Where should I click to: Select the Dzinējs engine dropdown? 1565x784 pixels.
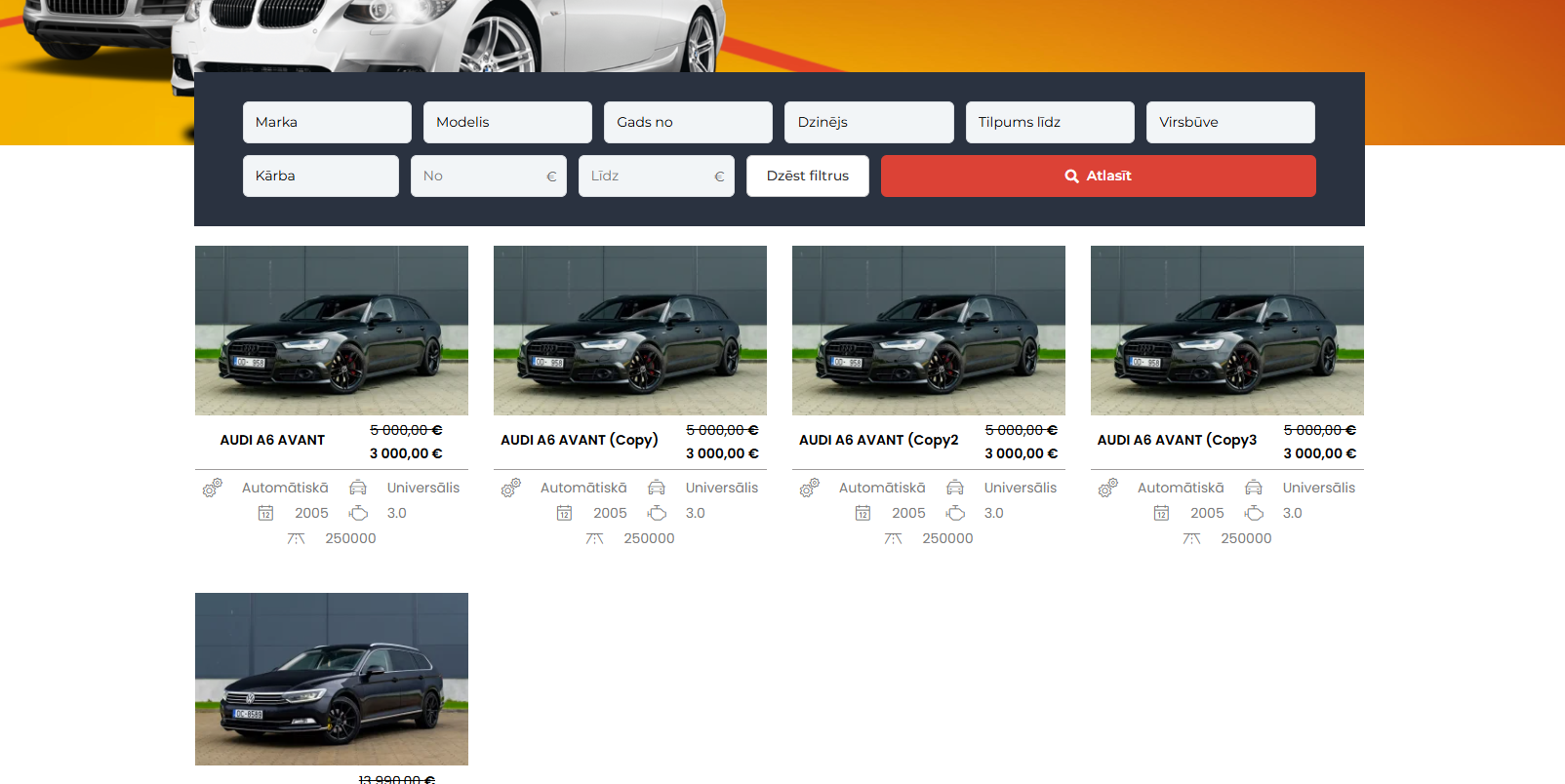868,123
